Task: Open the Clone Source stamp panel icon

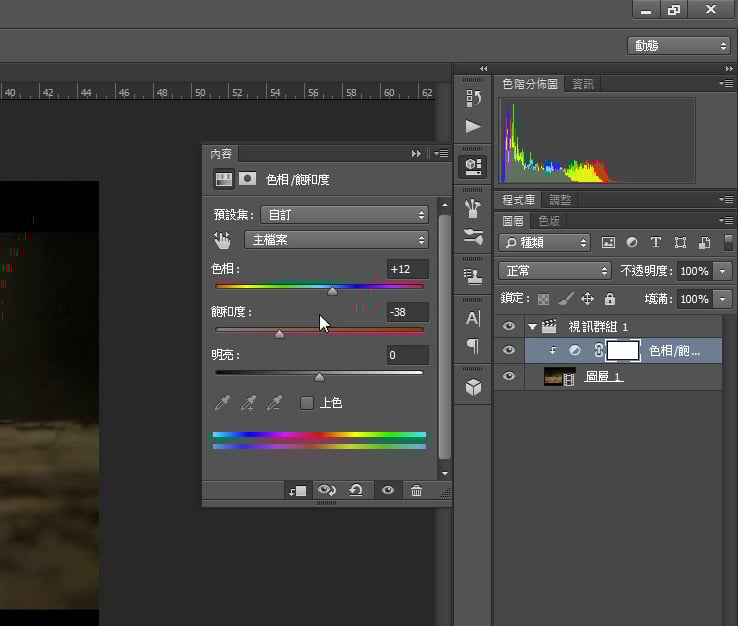Action: point(473,274)
